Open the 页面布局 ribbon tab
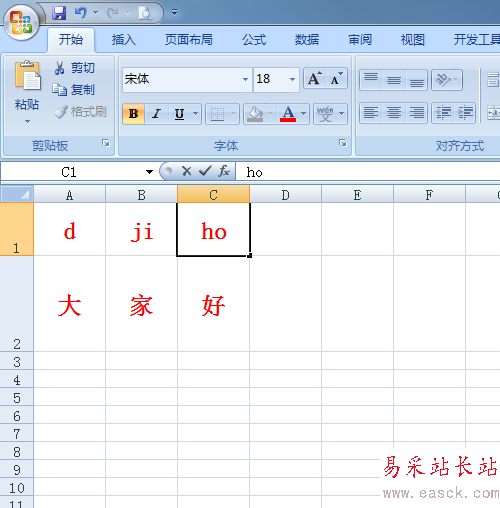The height and width of the screenshot is (508, 500). click(189, 40)
